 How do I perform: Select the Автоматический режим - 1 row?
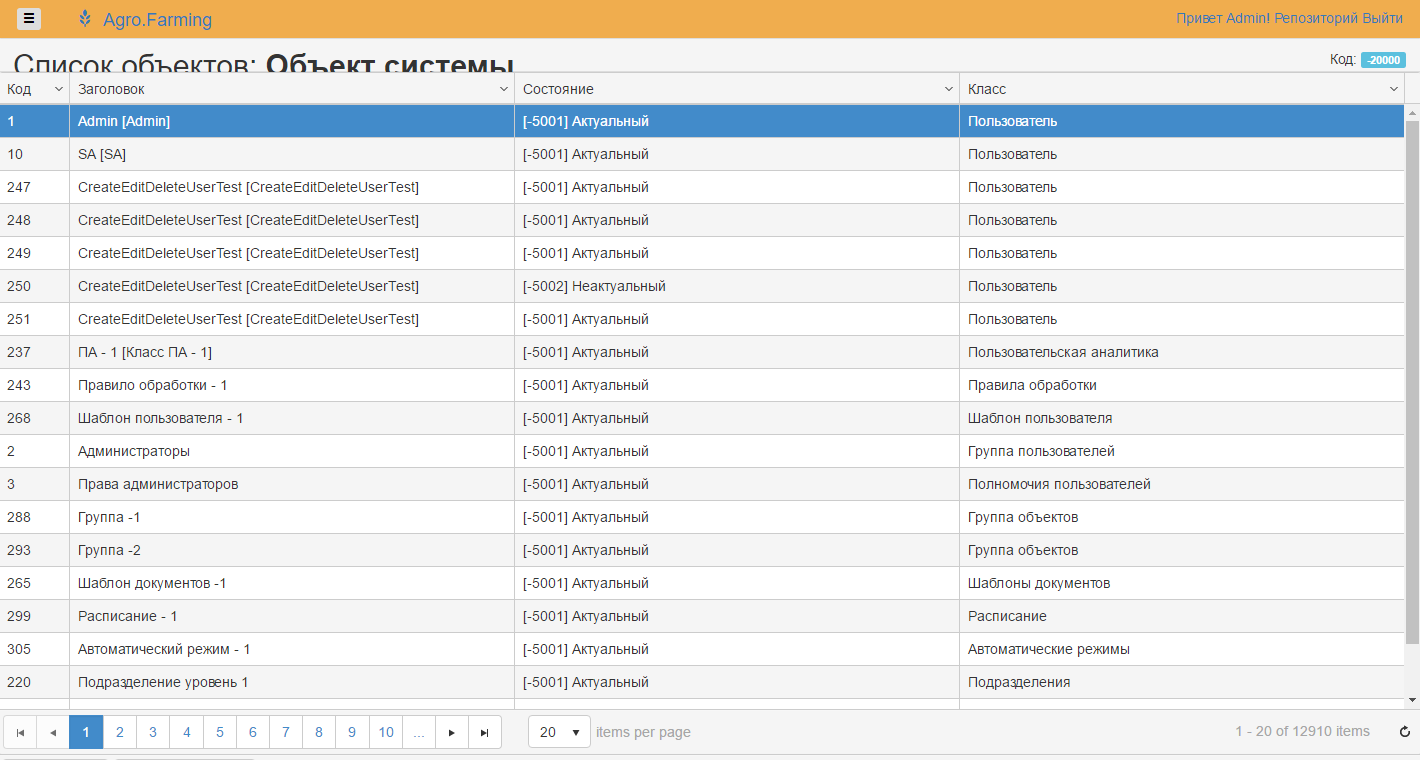pyautogui.click(x=702, y=649)
